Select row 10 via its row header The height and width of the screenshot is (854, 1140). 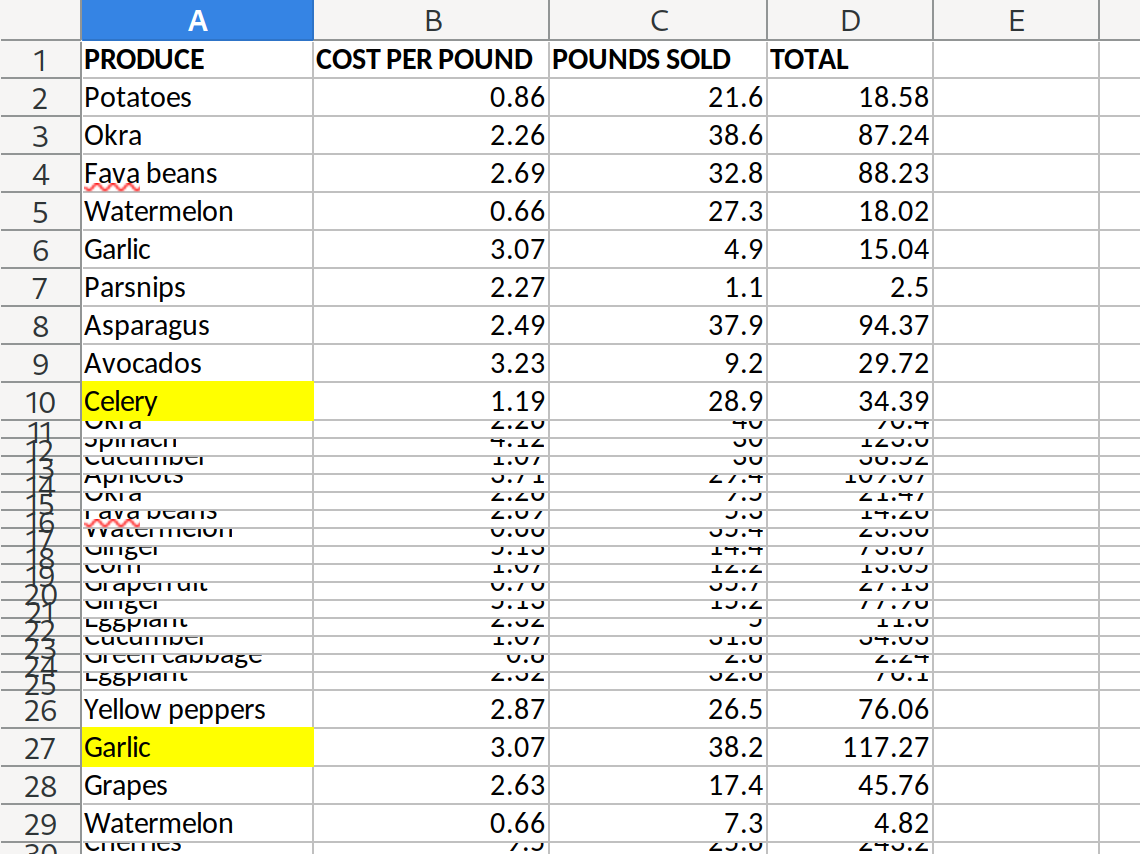40,402
